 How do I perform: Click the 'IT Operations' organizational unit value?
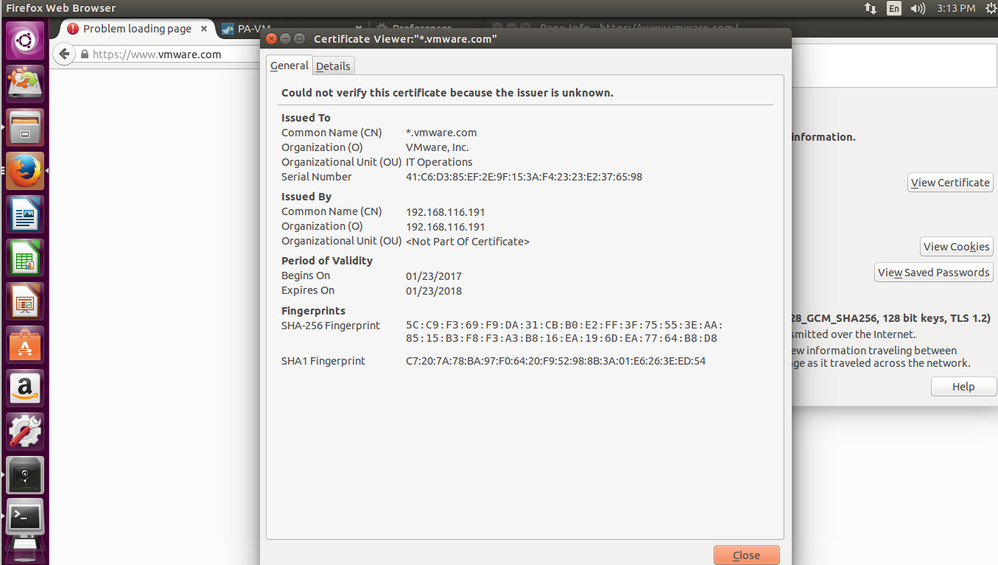[x=439, y=162]
